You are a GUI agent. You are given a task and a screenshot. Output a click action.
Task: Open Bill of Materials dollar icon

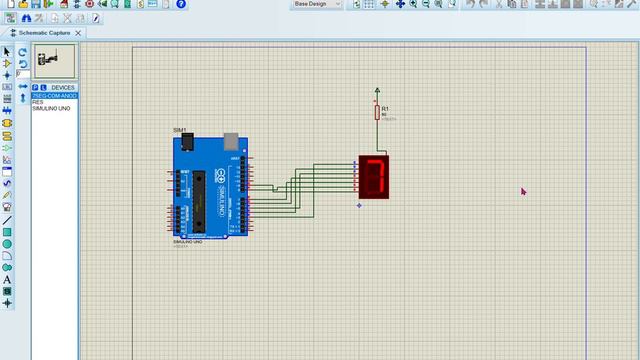pyautogui.click(x=140, y=4)
